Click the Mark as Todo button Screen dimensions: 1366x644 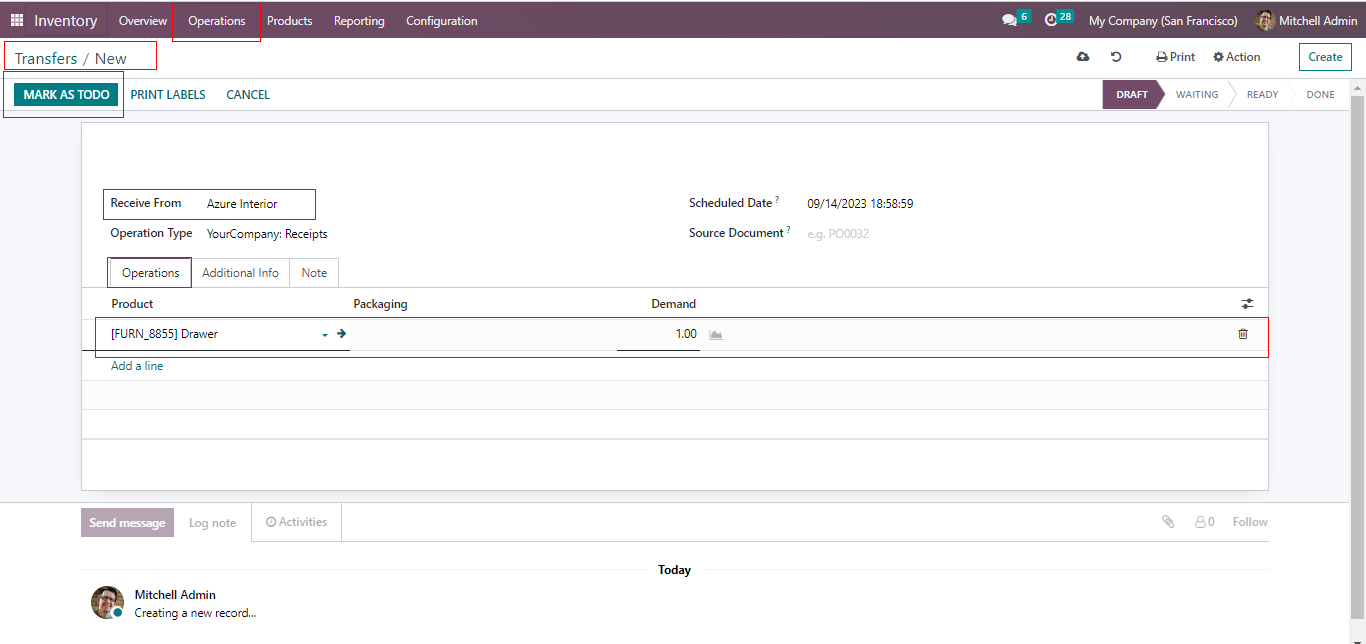(x=66, y=95)
